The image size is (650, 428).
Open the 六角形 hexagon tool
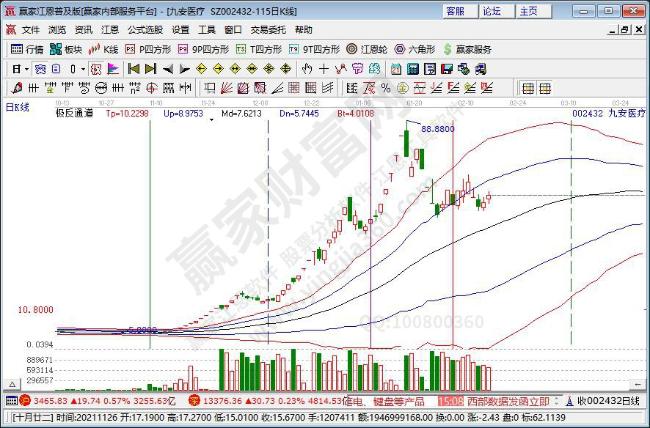[x=415, y=50]
